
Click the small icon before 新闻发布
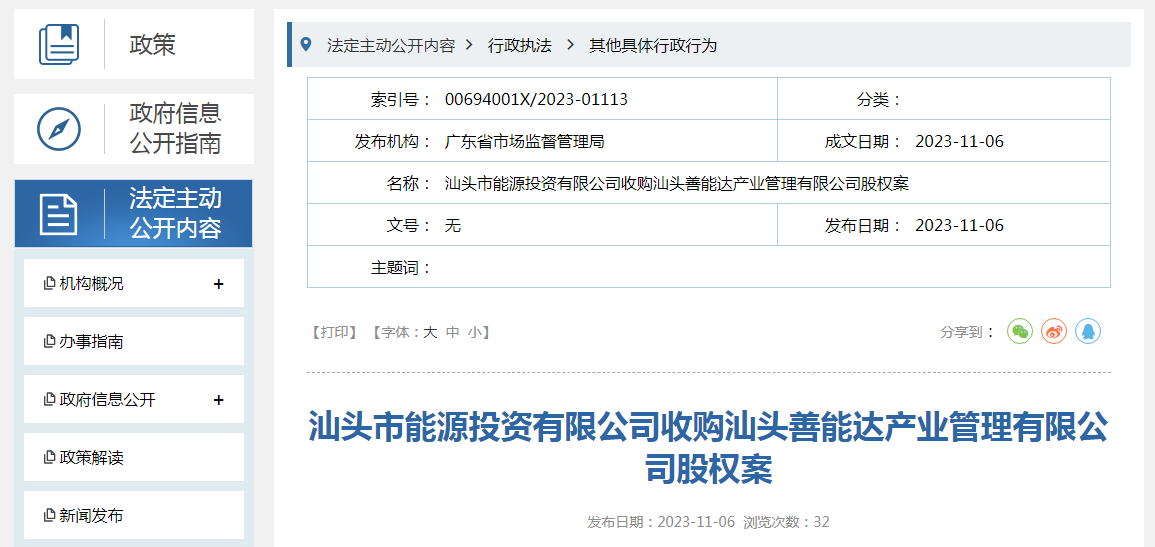pos(50,515)
